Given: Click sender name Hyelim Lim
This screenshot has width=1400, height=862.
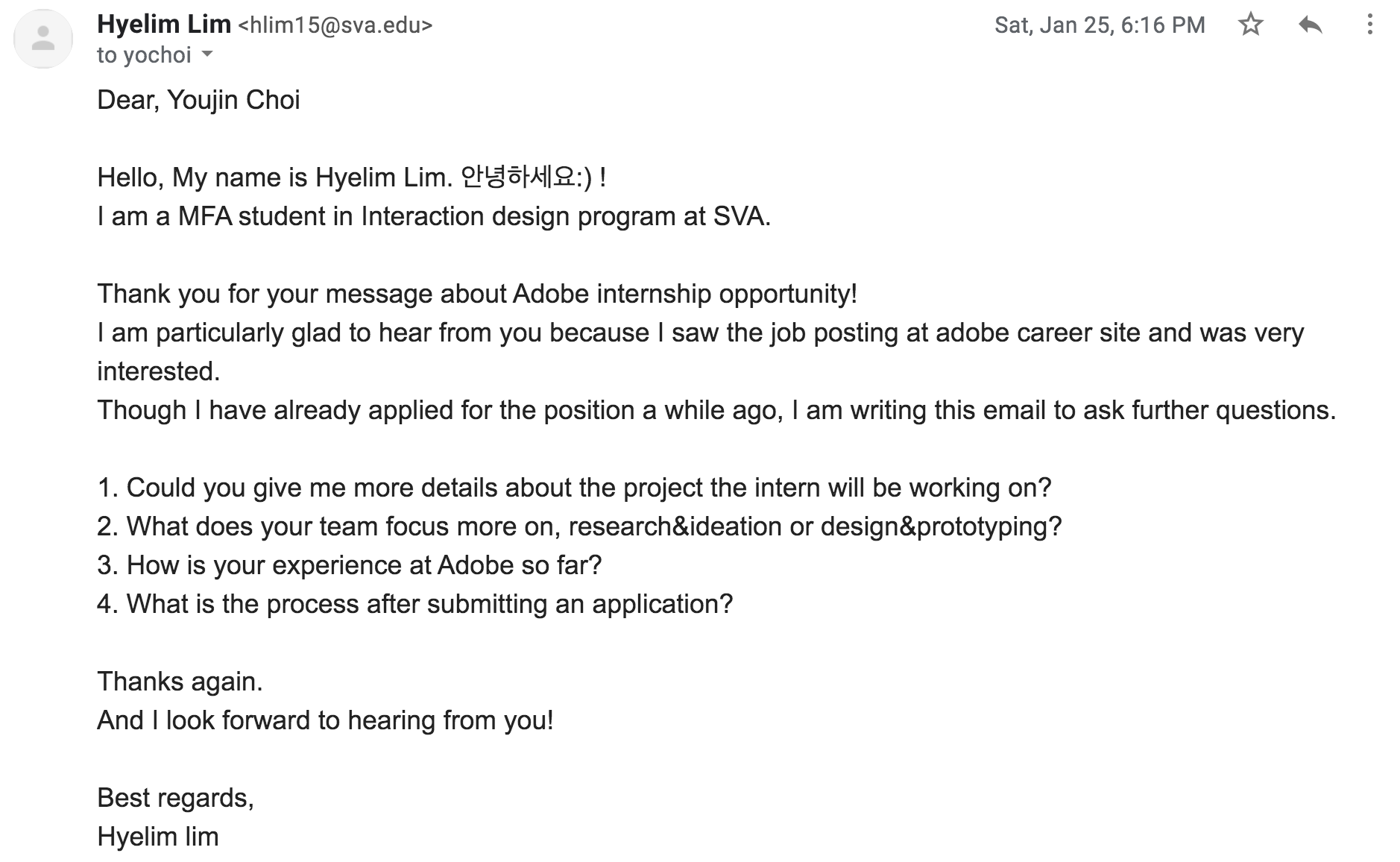Looking at the screenshot, I should tap(164, 25).
